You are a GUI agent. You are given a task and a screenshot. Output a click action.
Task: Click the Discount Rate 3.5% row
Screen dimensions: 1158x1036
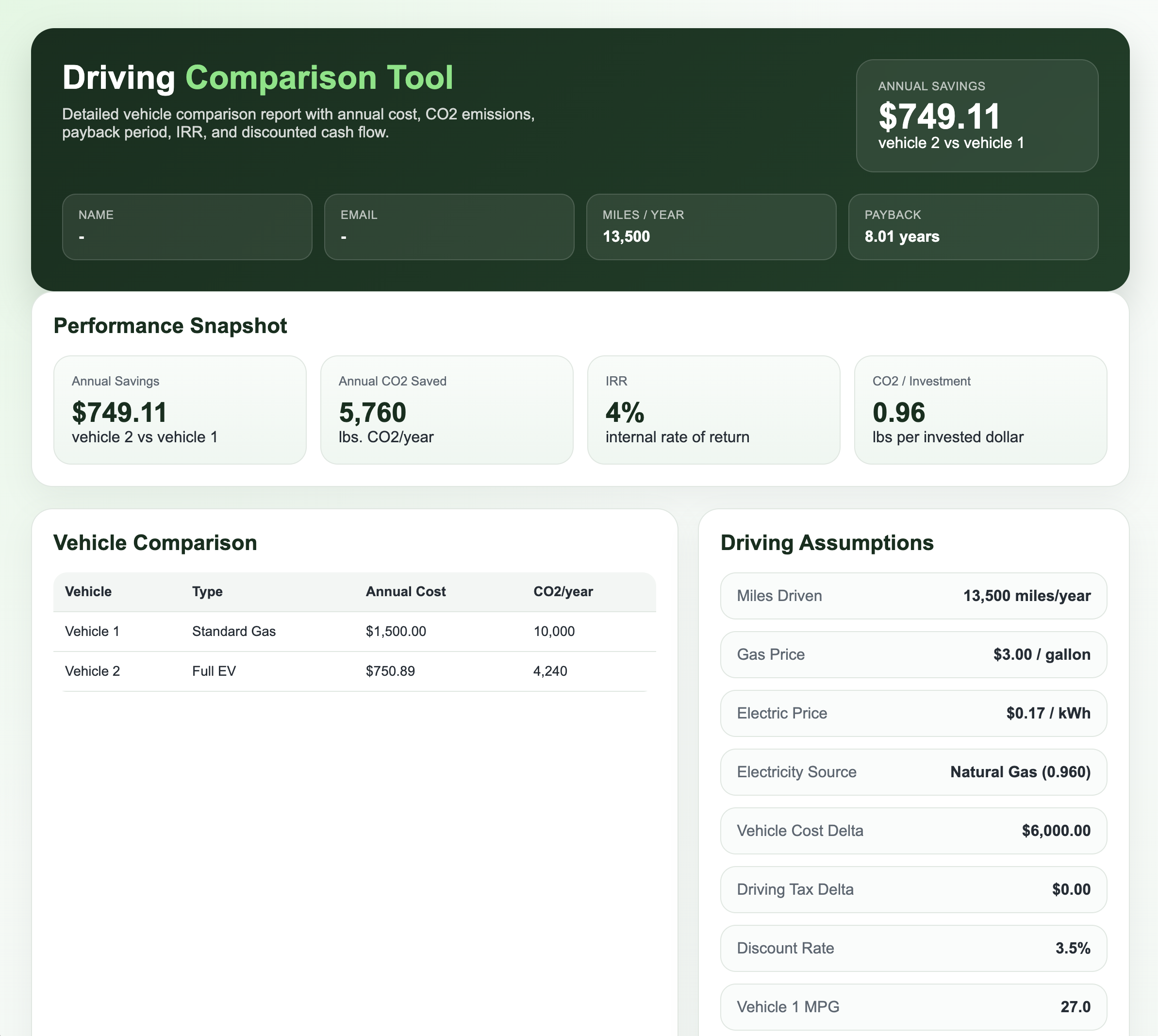pyautogui.click(x=913, y=948)
